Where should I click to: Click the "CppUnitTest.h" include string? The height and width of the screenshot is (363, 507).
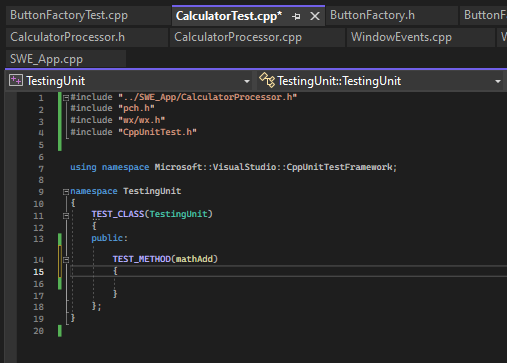click(x=157, y=132)
